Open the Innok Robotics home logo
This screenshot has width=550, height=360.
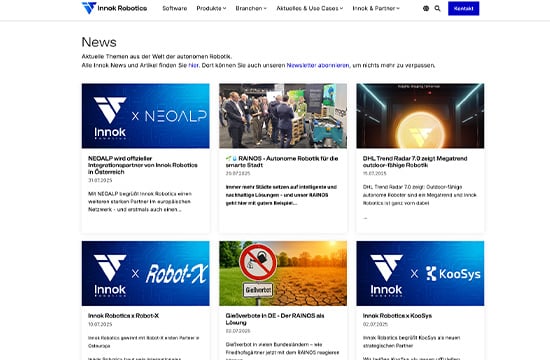point(114,8)
